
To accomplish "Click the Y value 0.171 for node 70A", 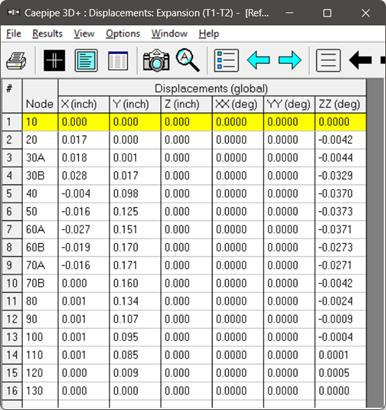I will pyautogui.click(x=125, y=265).
